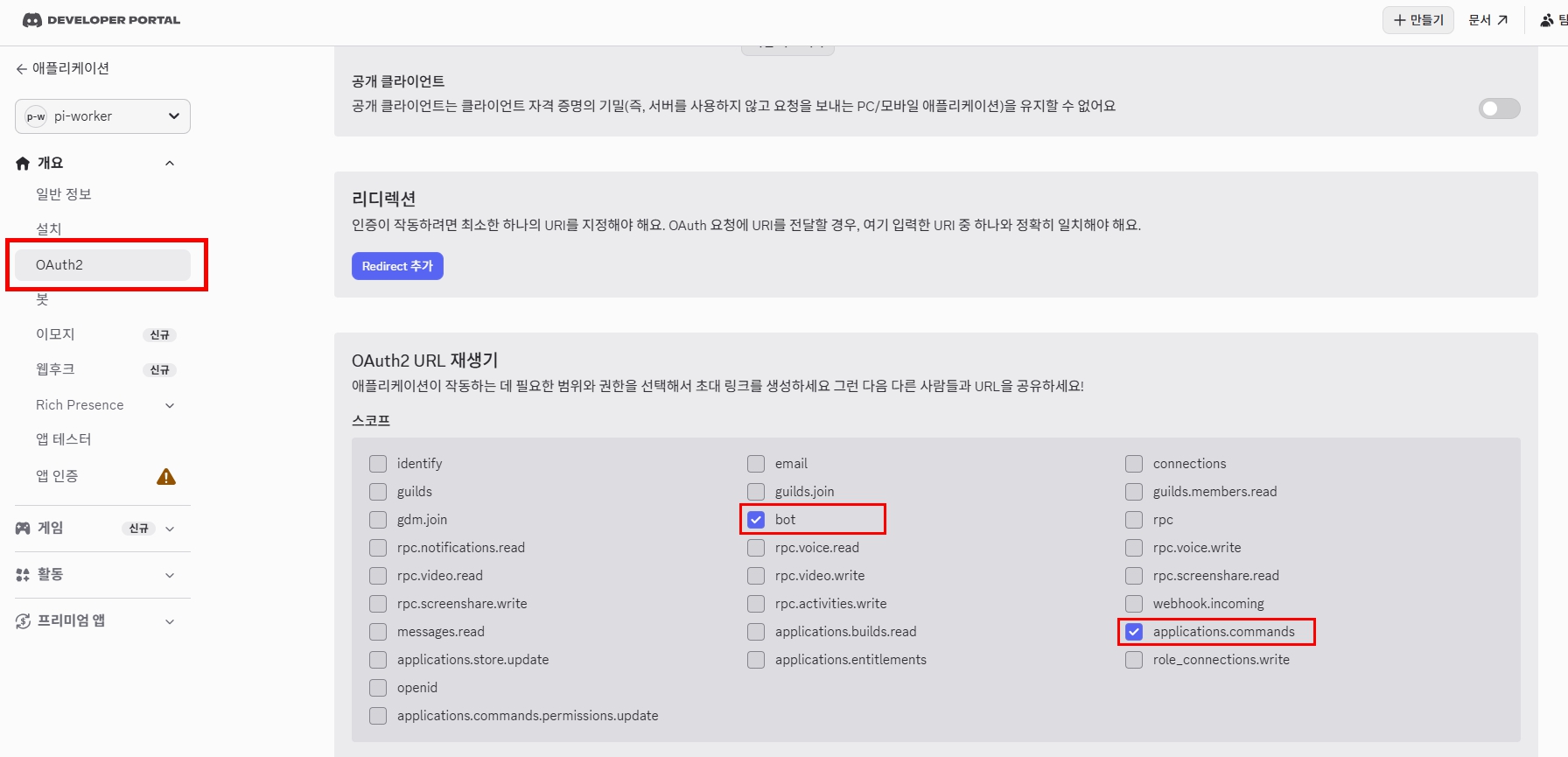The height and width of the screenshot is (757, 1568).
Task: Uncheck the applications.commands scope checkbox
Action: (1134, 632)
